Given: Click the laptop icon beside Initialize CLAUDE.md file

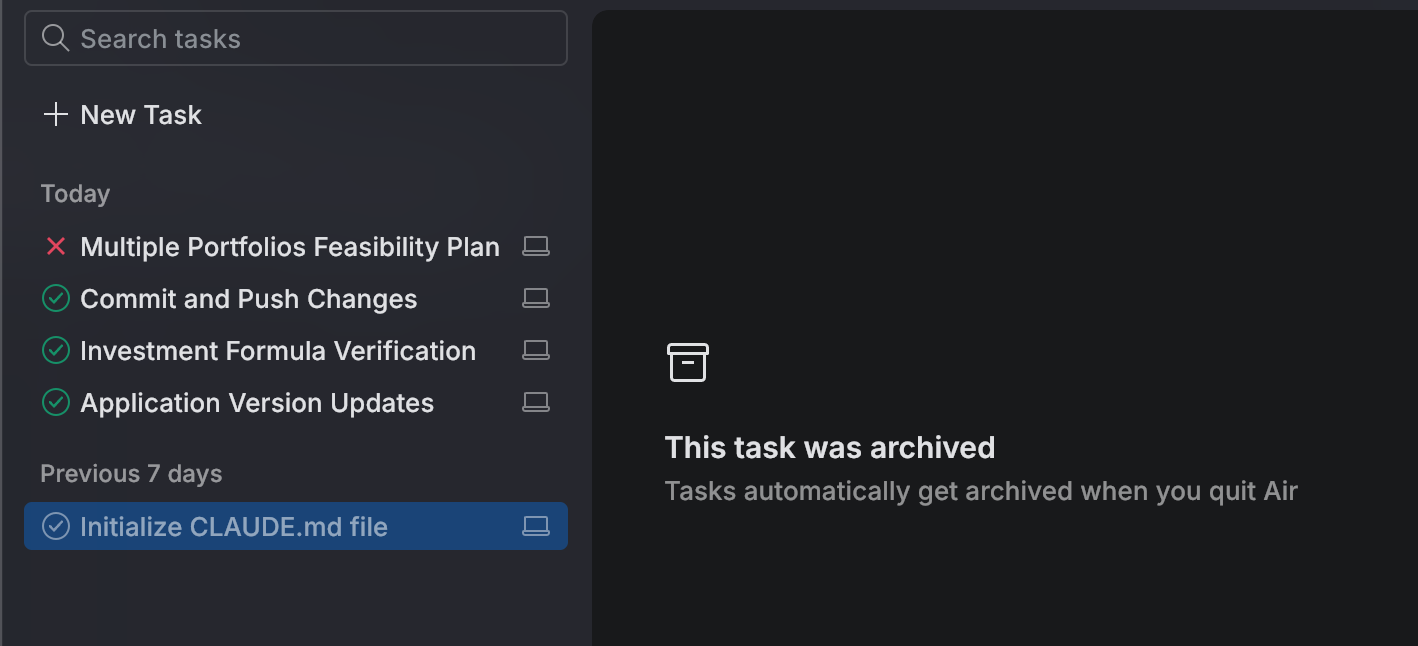Looking at the screenshot, I should coord(535,526).
